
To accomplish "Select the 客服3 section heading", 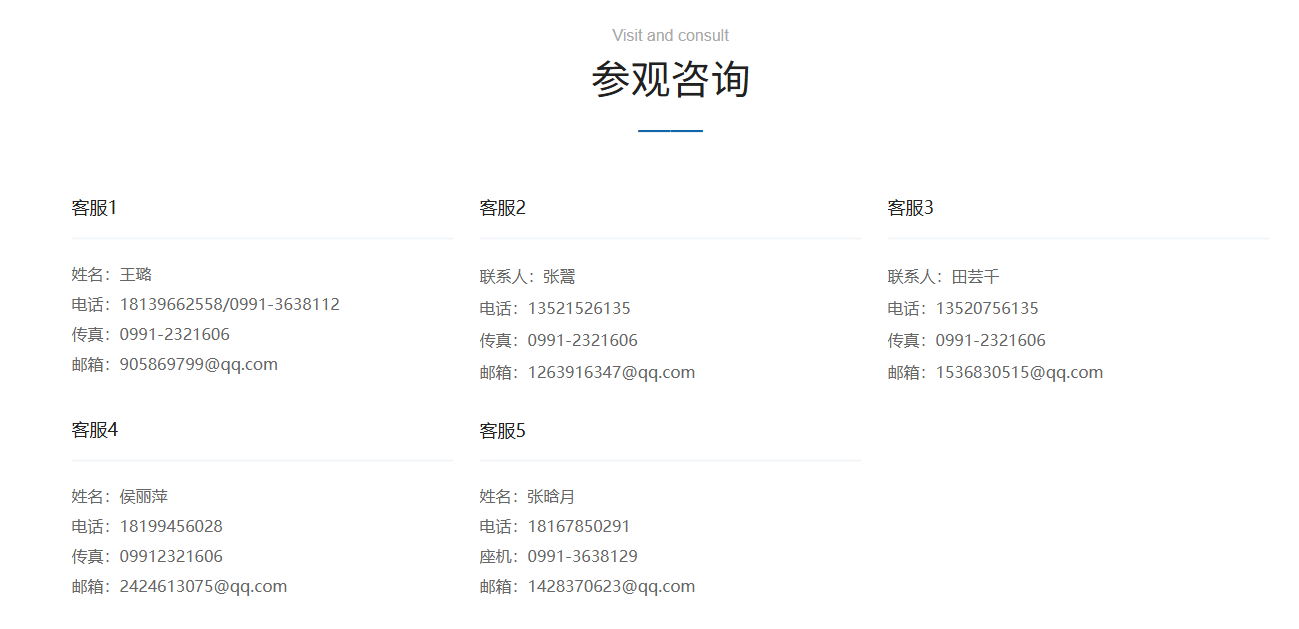I will (x=910, y=208).
